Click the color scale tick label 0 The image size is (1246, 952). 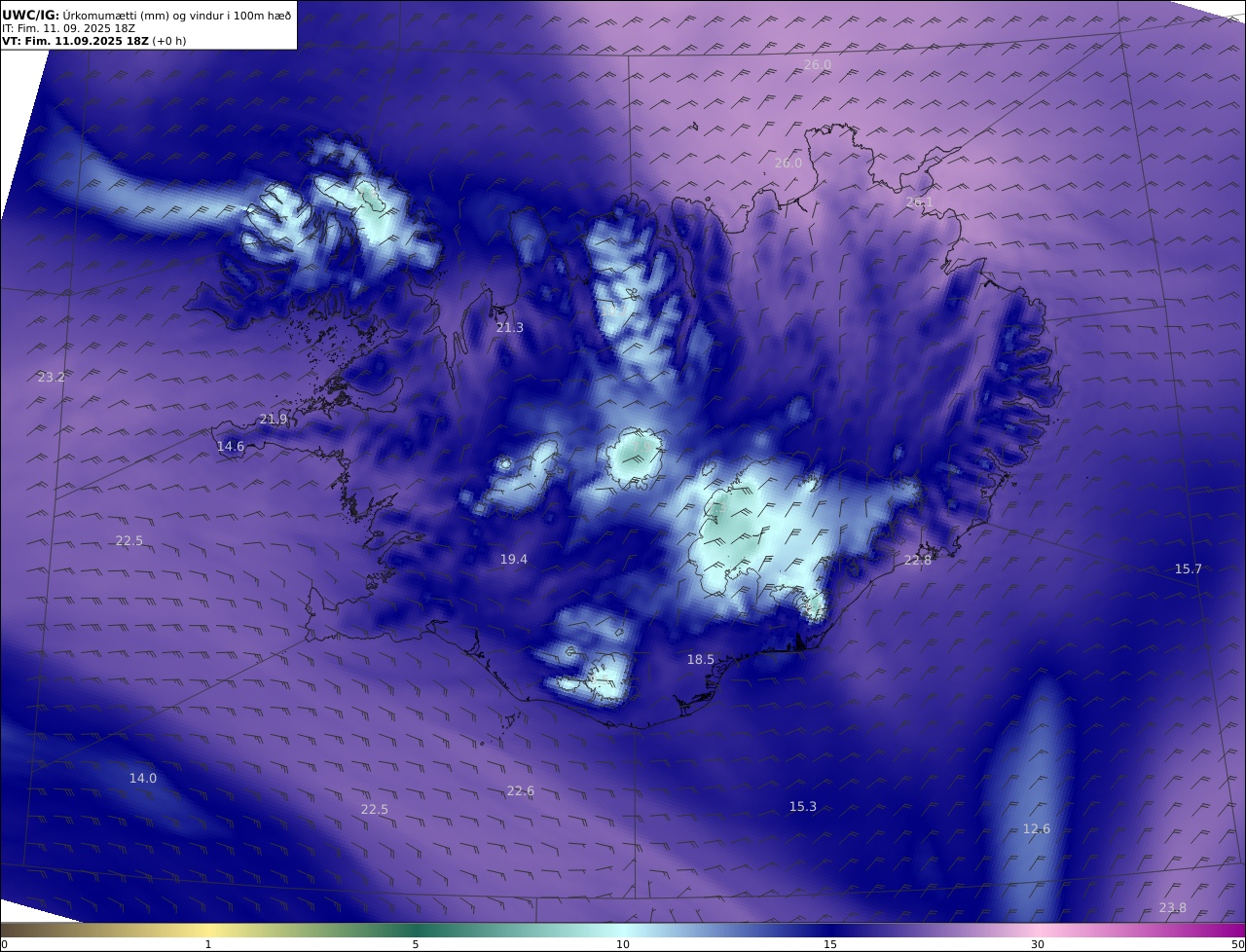click(4, 945)
